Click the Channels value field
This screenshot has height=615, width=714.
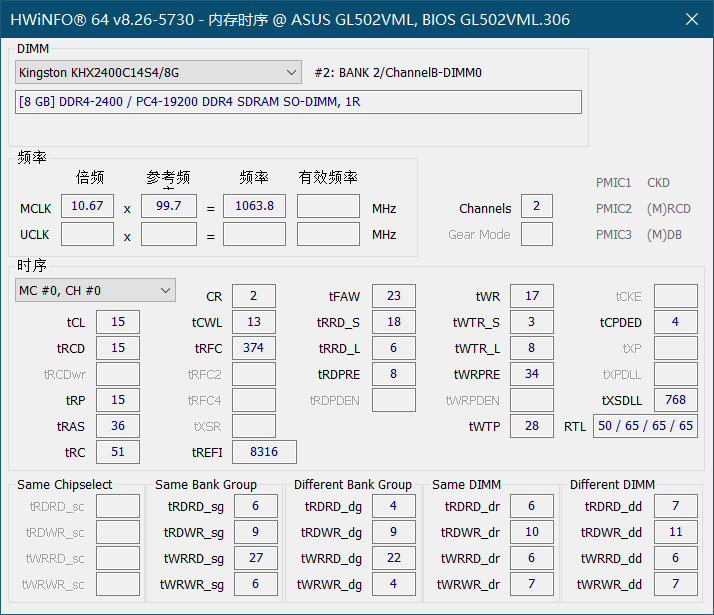(x=537, y=206)
